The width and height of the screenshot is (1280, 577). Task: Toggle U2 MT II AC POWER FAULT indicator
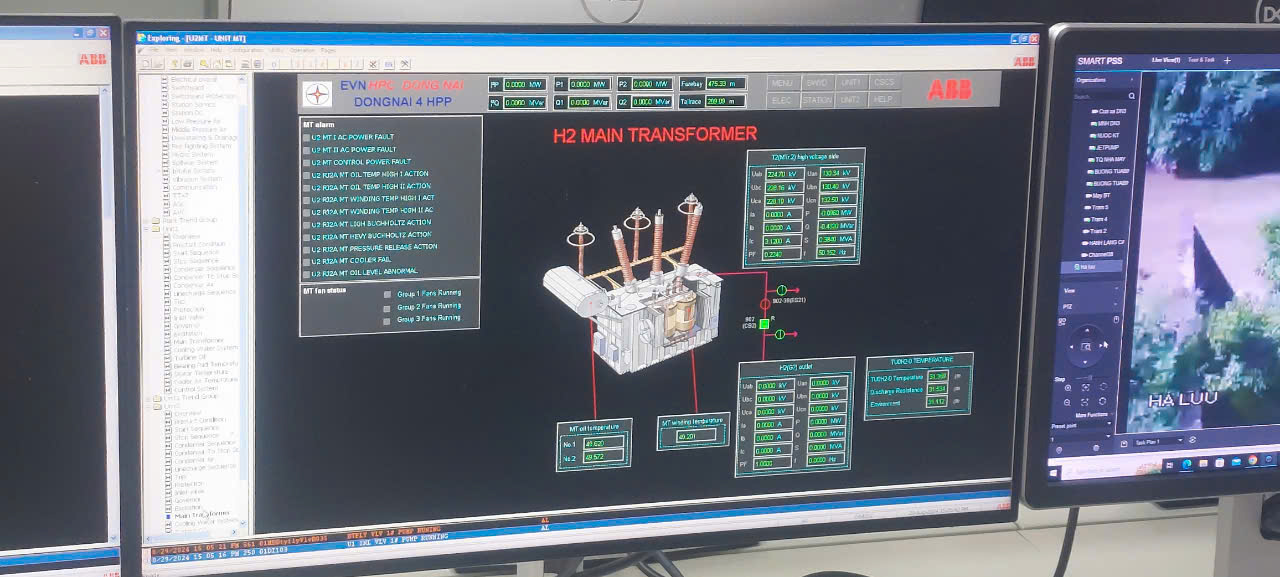[x=306, y=149]
